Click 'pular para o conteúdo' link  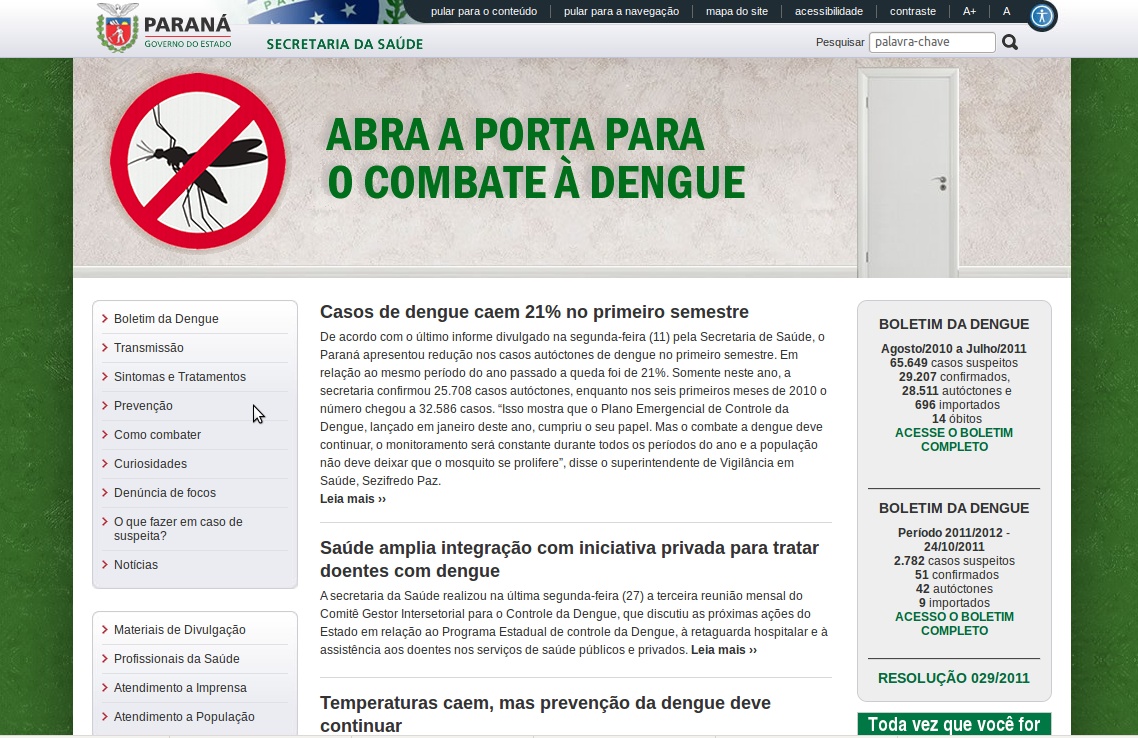[484, 11]
